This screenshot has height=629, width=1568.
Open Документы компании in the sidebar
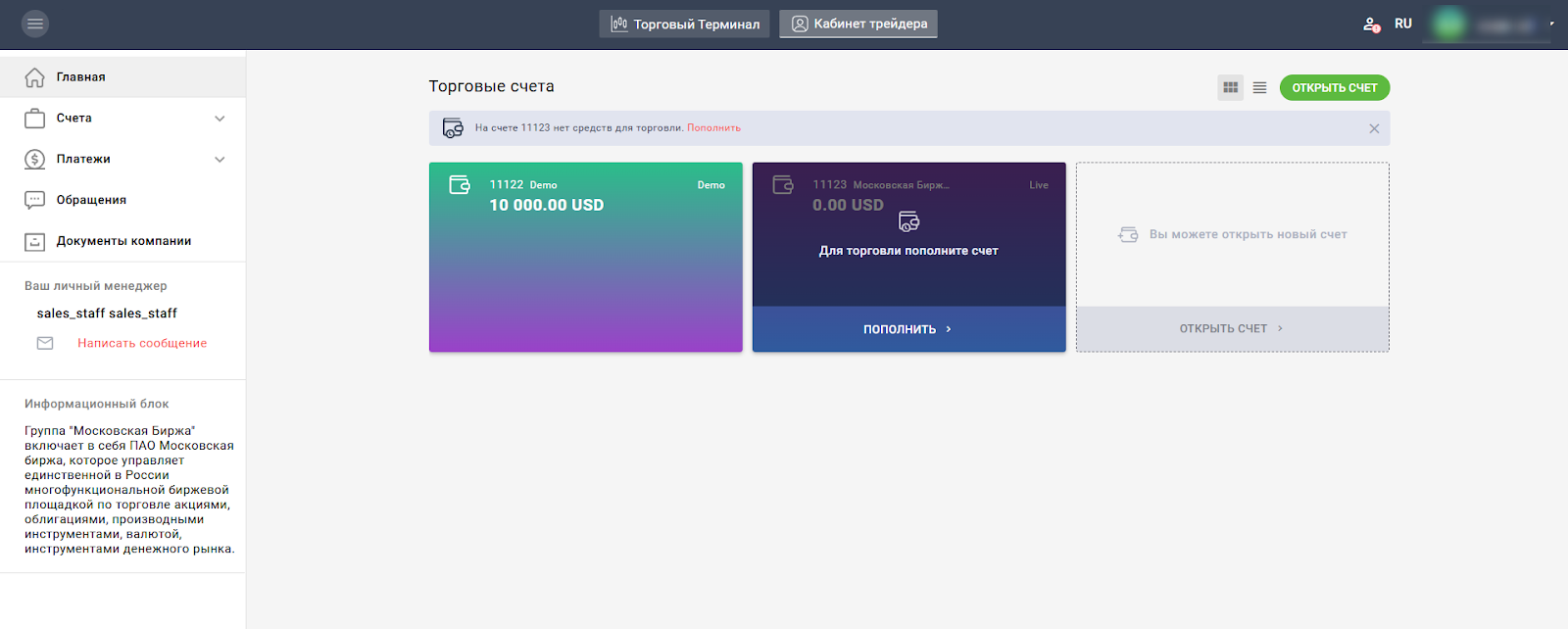tap(122, 241)
